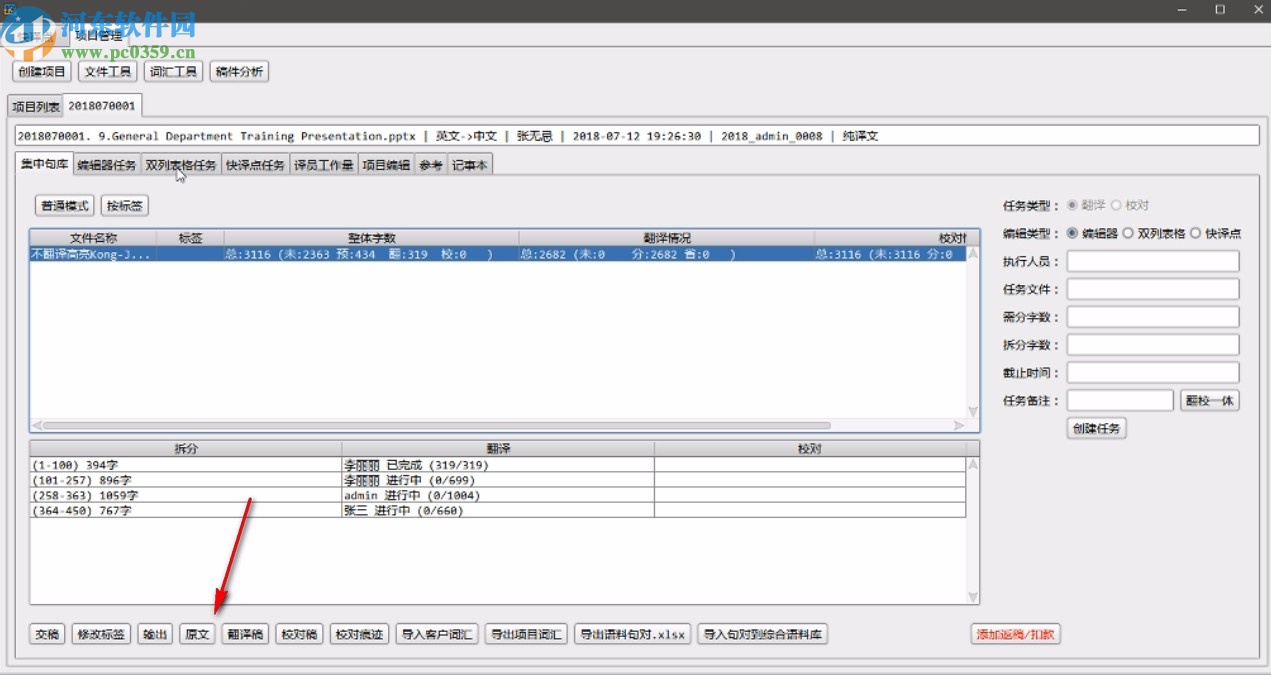The image size is (1271, 675).
Task: Select the highlighted file row in the table
Action: point(498,254)
